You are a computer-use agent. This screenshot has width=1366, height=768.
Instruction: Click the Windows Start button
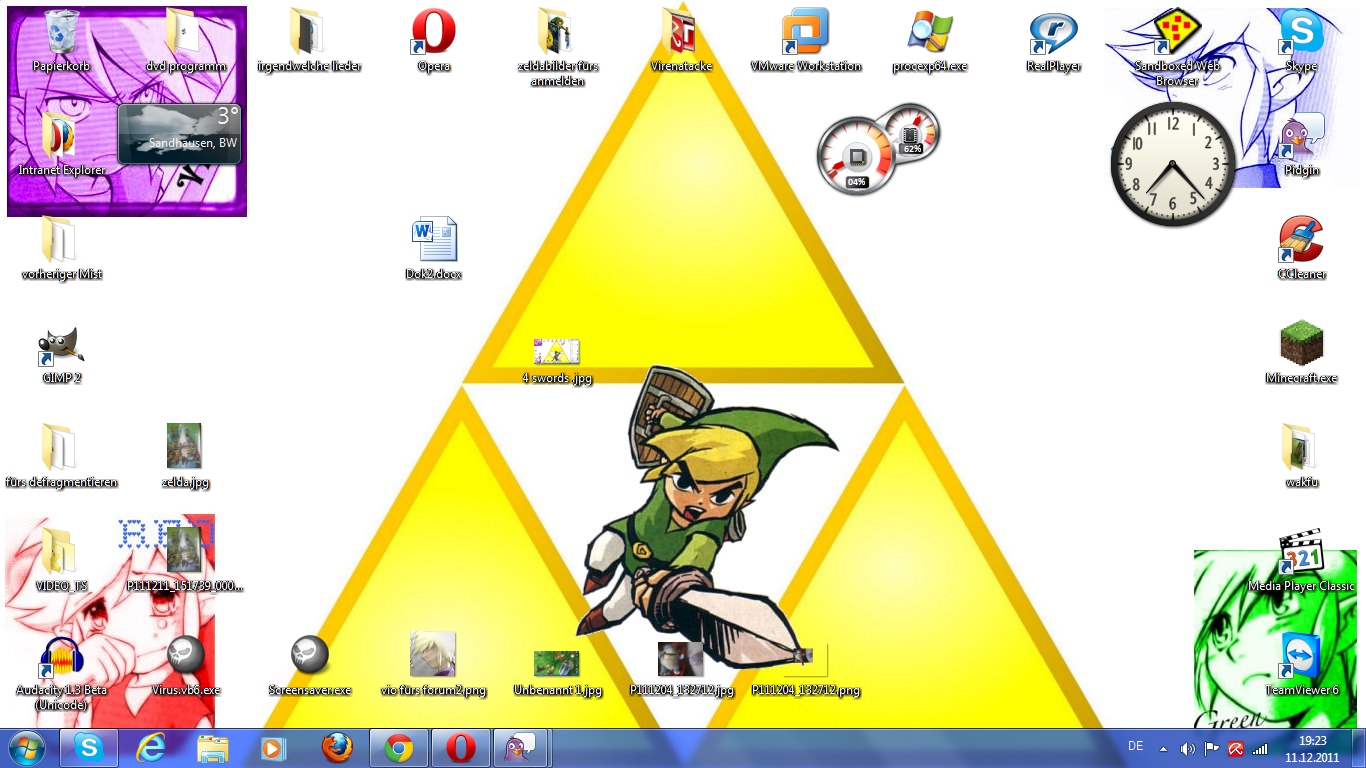[27, 747]
